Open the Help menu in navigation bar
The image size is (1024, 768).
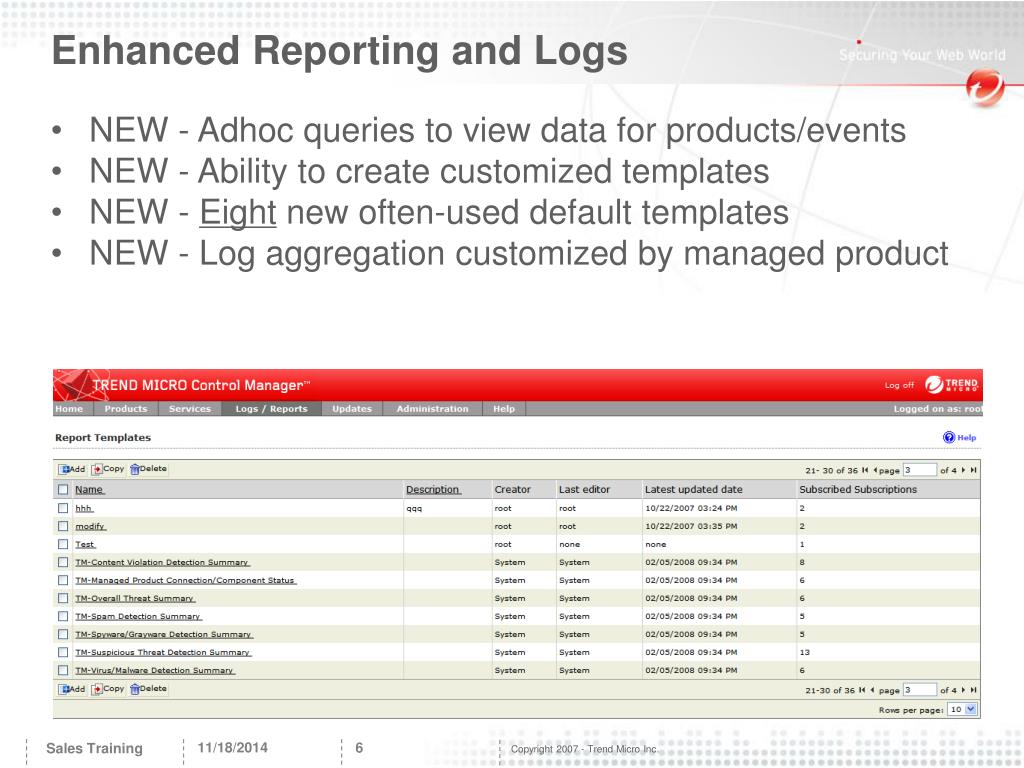(504, 409)
